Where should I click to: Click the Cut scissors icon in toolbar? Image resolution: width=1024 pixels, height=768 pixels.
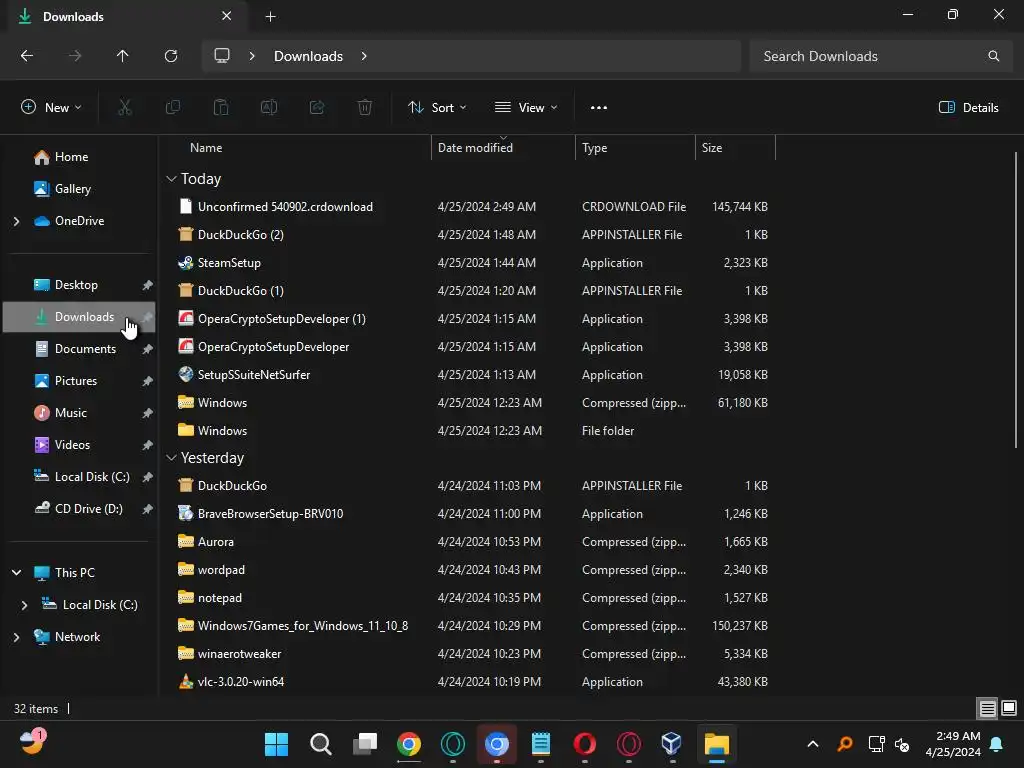click(124, 108)
